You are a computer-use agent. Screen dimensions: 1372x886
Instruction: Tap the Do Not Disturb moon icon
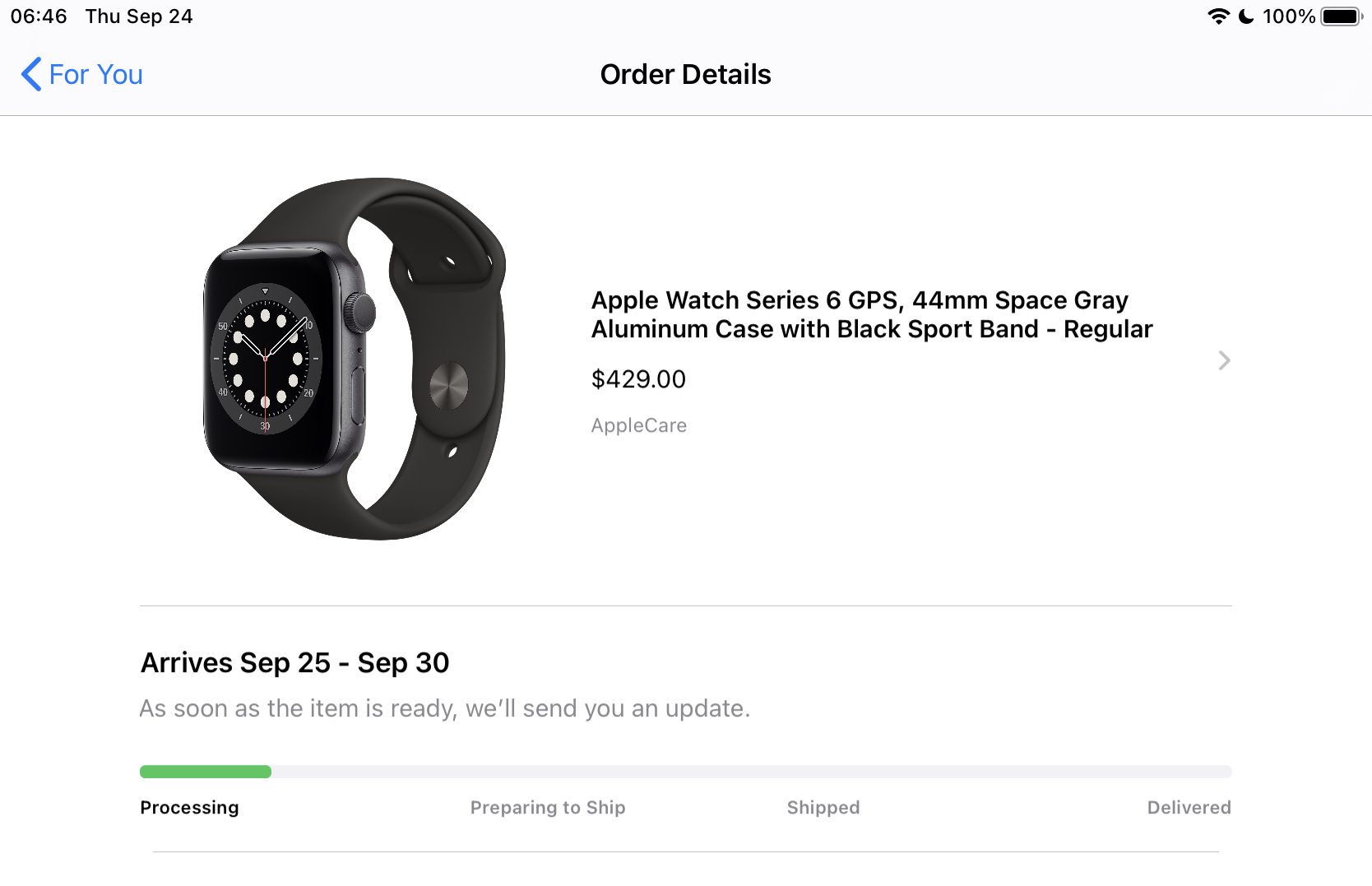(1246, 16)
